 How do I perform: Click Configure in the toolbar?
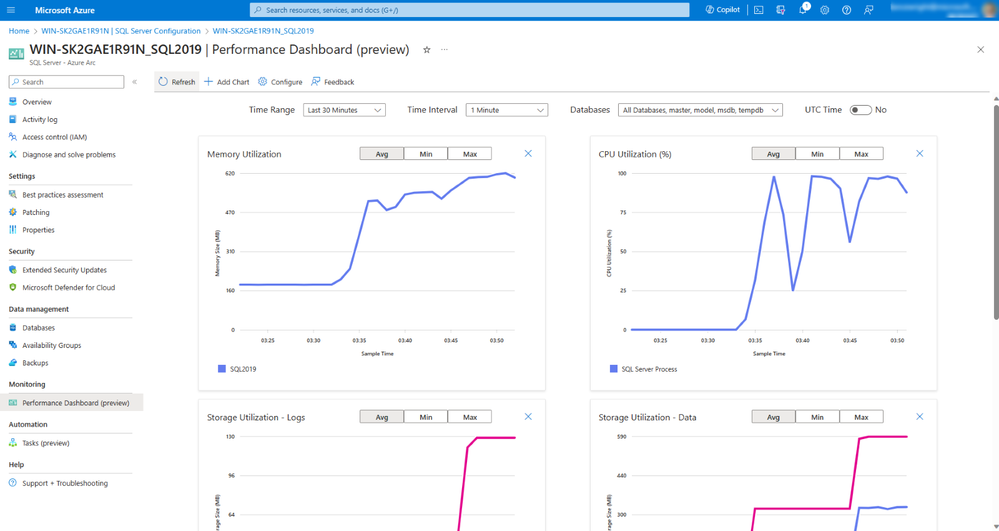point(280,82)
